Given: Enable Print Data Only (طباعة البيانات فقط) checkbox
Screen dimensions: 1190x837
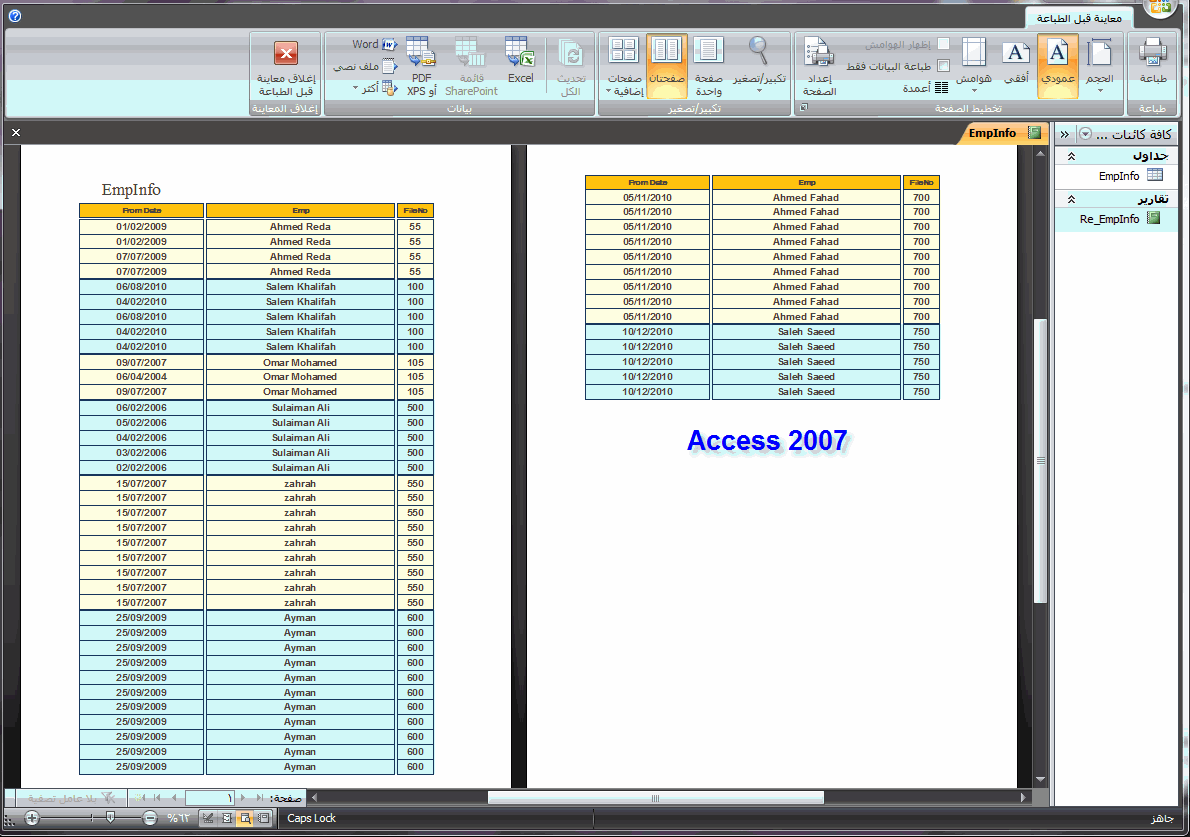Looking at the screenshot, I should (x=943, y=66).
